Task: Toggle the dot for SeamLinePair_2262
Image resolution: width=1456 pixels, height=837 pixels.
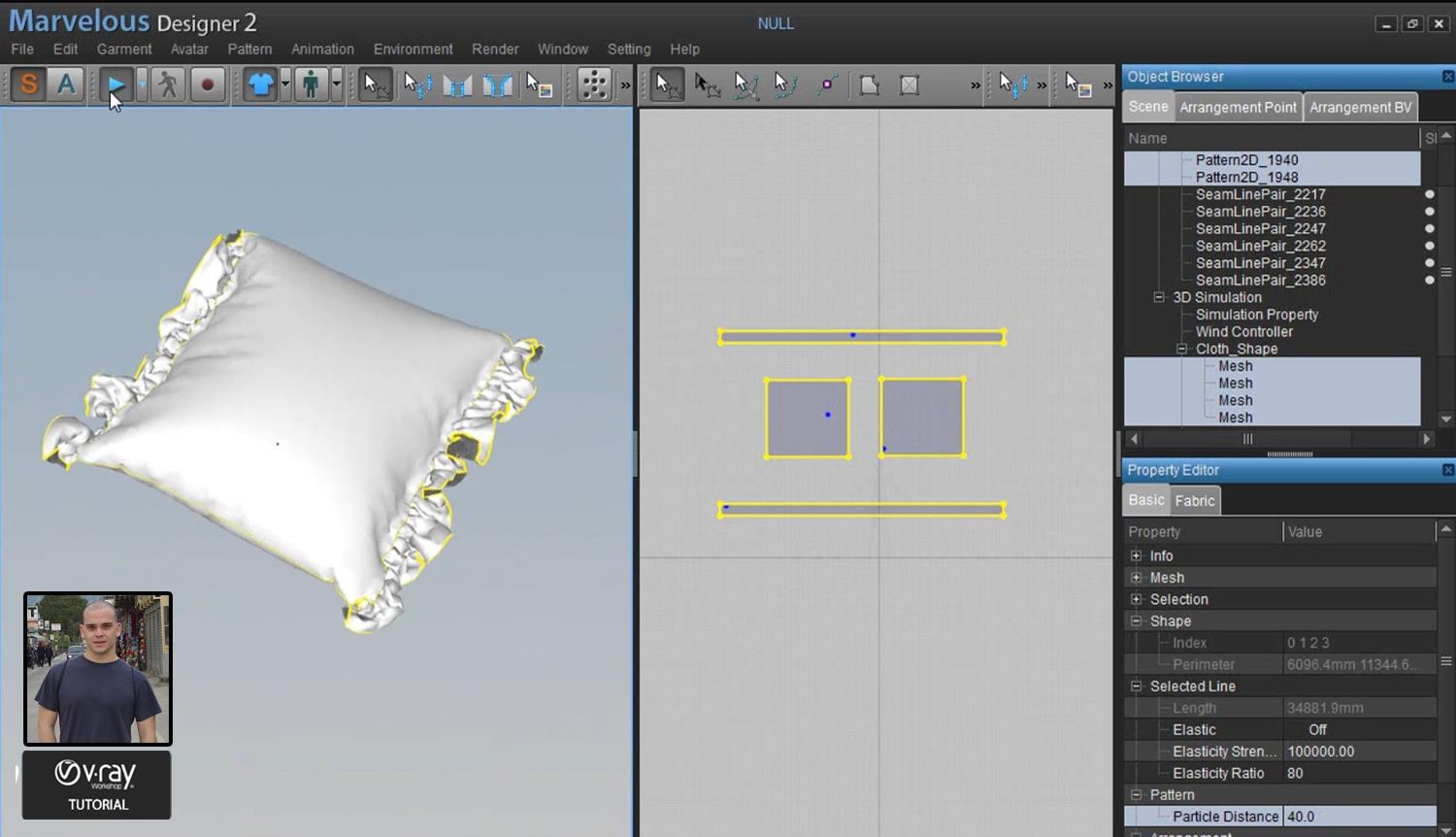Action: (1429, 246)
